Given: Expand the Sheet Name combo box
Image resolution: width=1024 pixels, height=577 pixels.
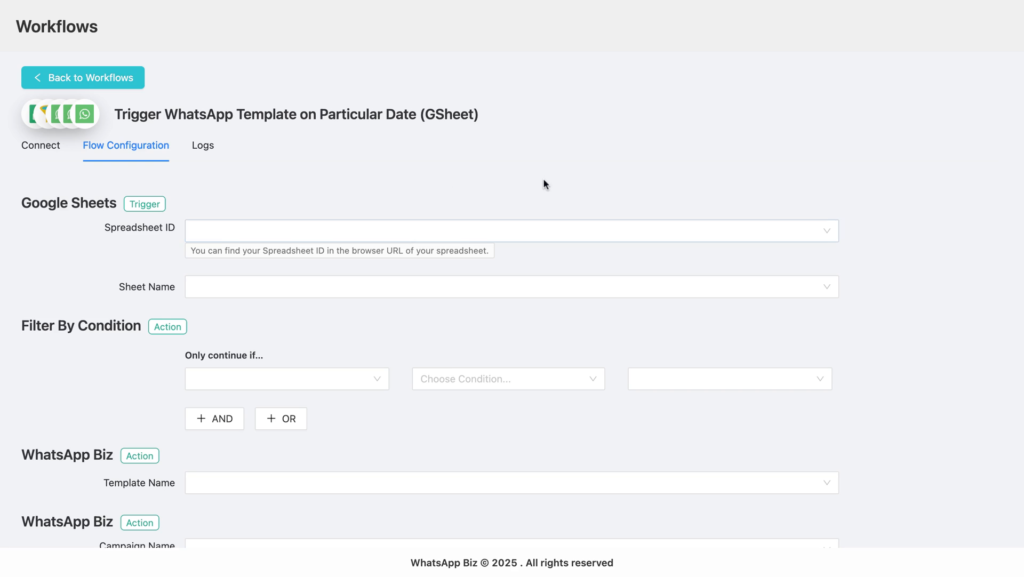Looking at the screenshot, I should pos(511,287).
